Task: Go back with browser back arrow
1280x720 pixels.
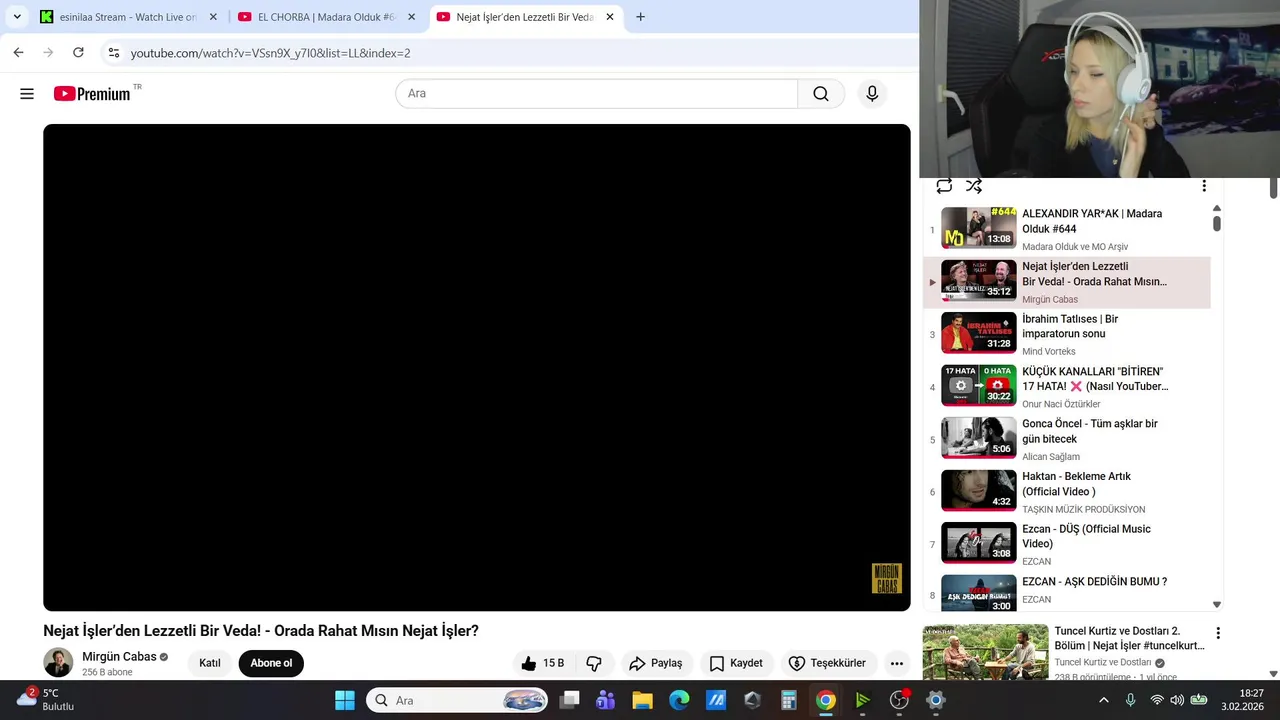Action: click(x=18, y=53)
